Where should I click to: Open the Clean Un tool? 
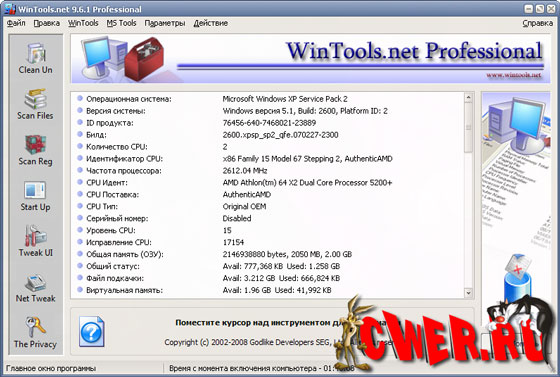click(35, 59)
